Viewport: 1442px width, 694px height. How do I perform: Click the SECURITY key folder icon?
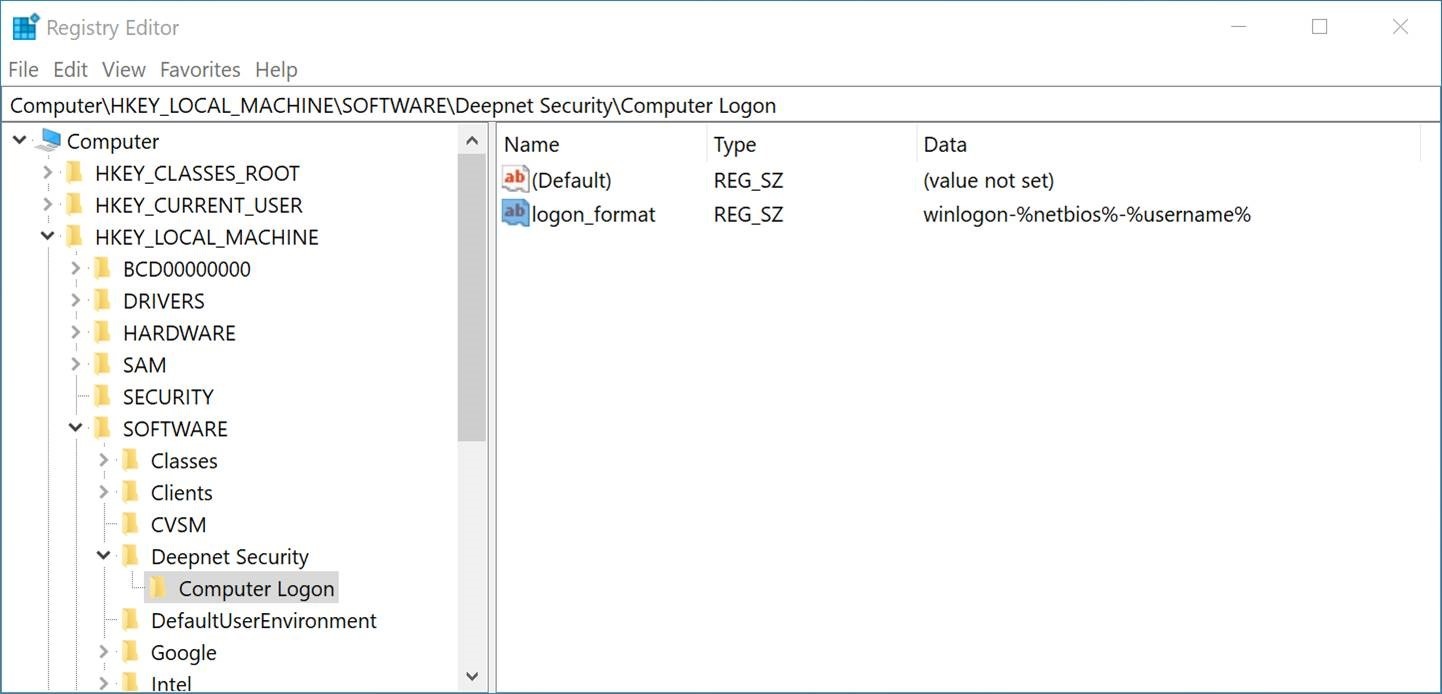[102, 397]
